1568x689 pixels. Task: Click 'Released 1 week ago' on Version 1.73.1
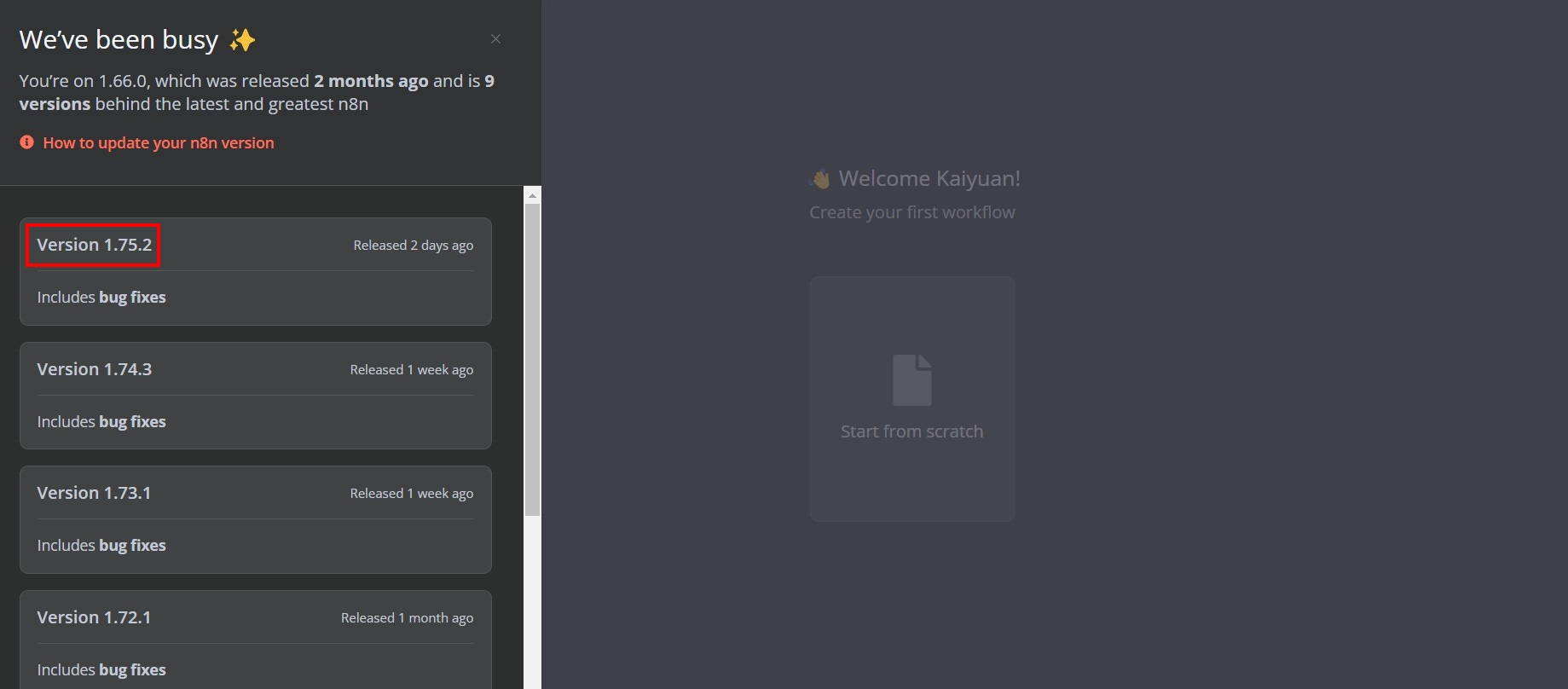412,494
